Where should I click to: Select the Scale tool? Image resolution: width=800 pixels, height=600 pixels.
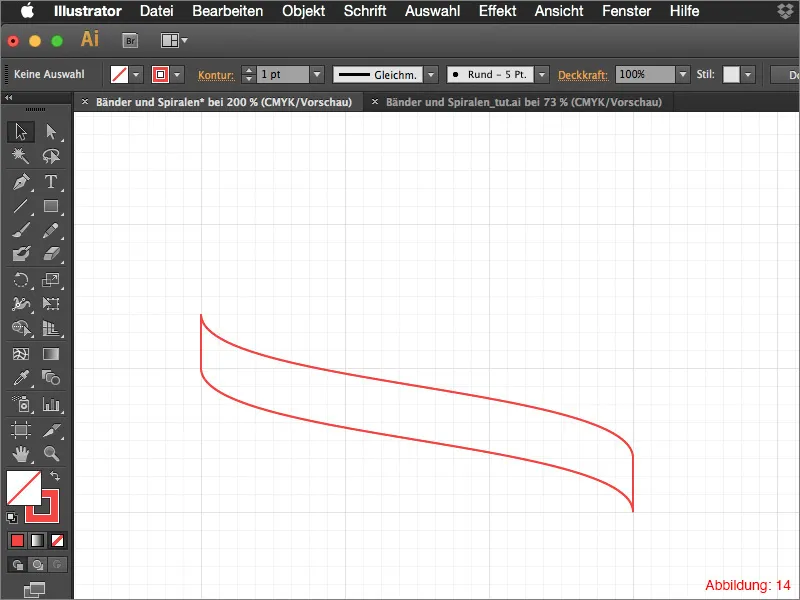[51, 280]
